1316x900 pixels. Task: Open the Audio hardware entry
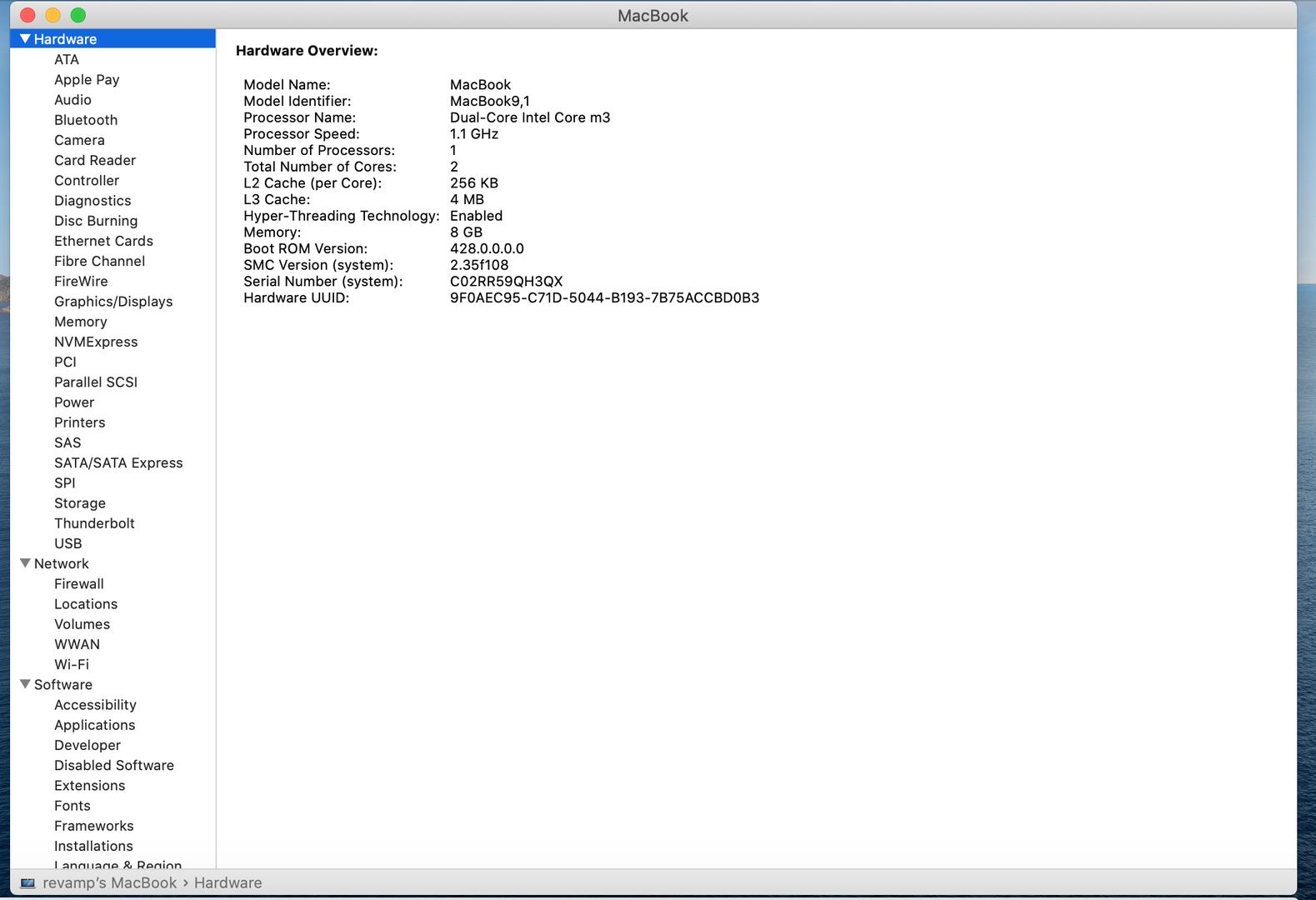click(x=73, y=99)
